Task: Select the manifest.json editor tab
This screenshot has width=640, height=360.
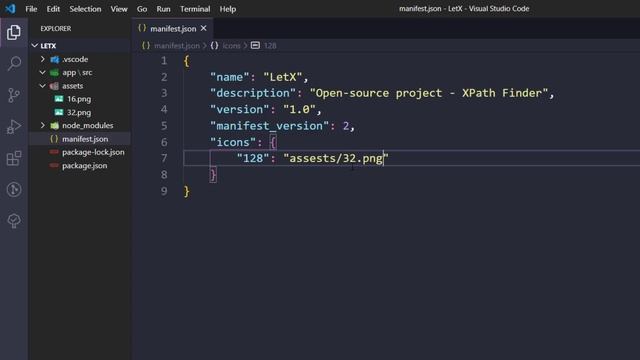Action: coord(172,29)
